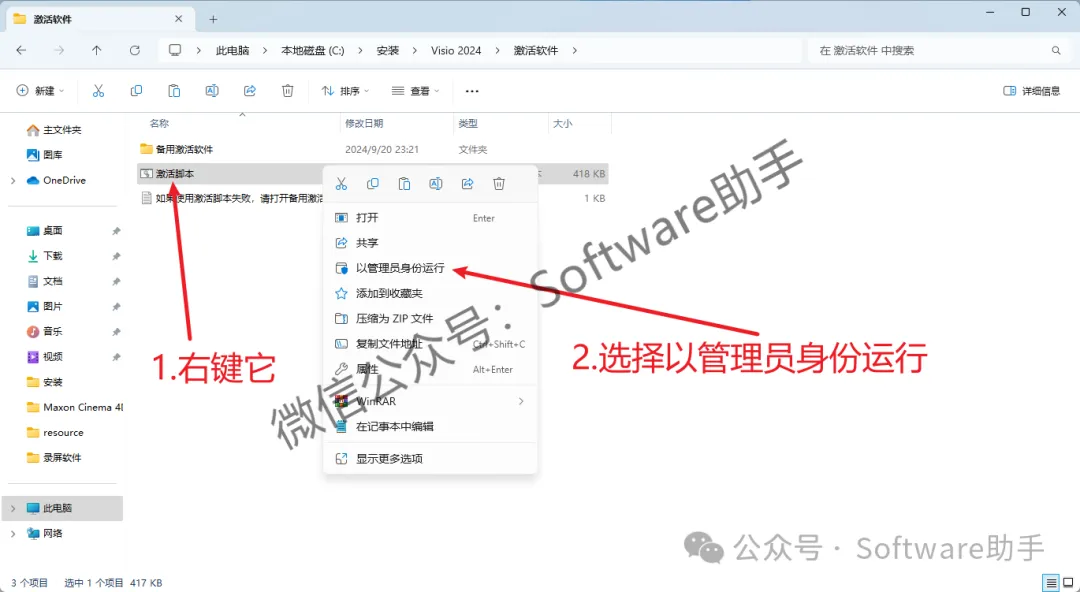Select 添加到收藏夹 in context menu
Viewport: 1080px width, 592px height.
coord(430,294)
